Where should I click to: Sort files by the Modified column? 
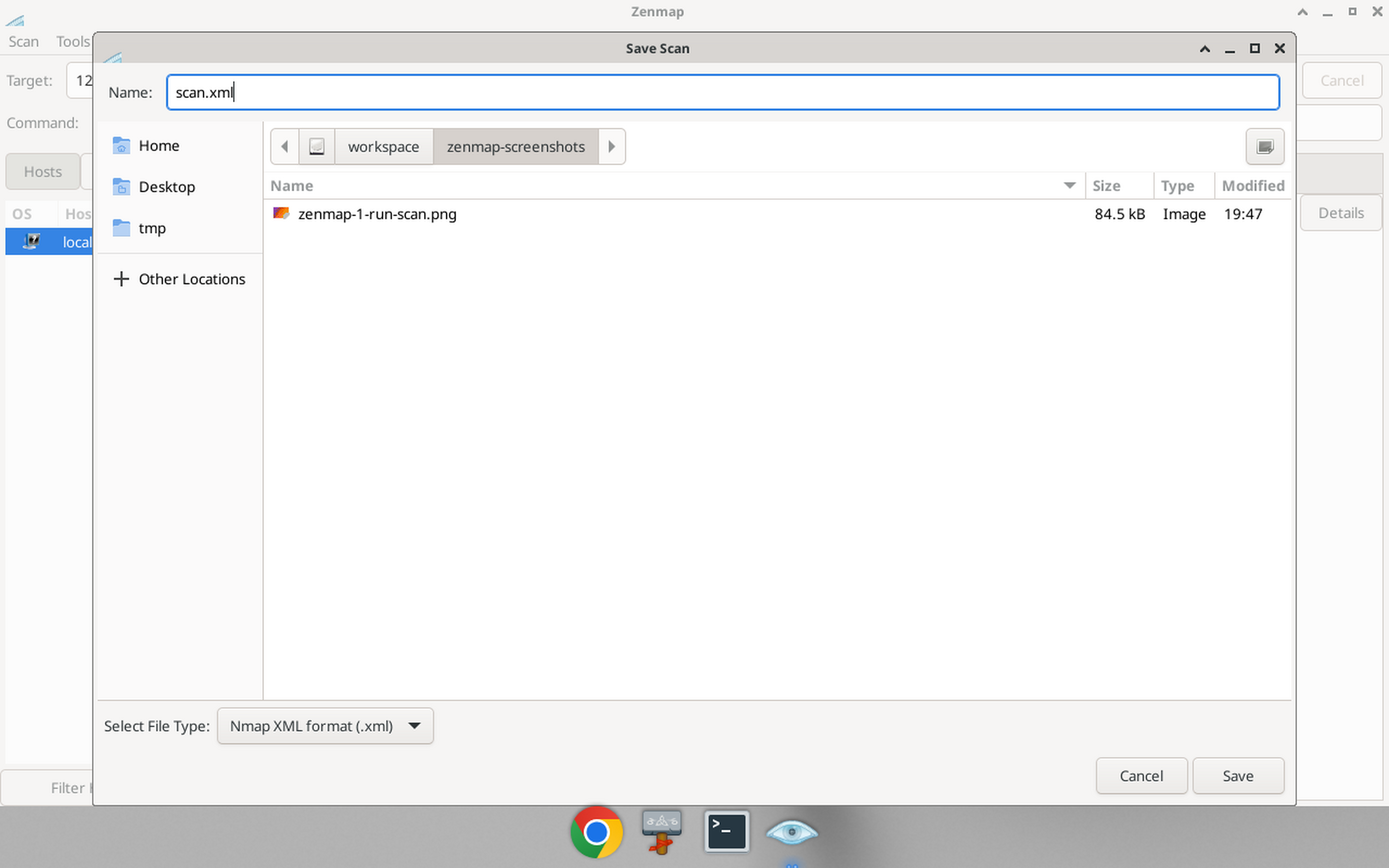pos(1252,186)
